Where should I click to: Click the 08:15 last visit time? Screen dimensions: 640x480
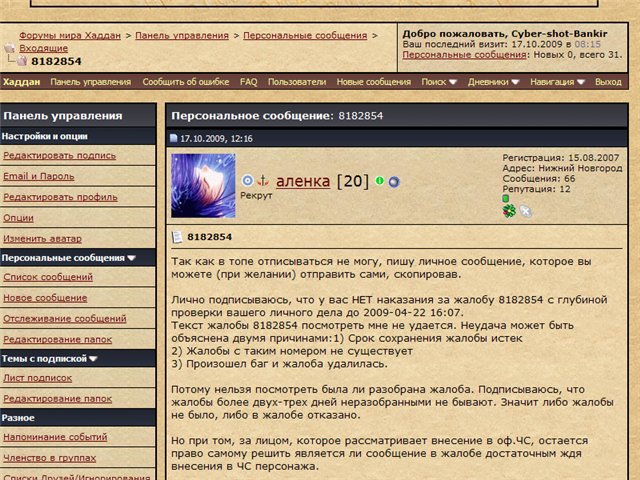point(587,44)
